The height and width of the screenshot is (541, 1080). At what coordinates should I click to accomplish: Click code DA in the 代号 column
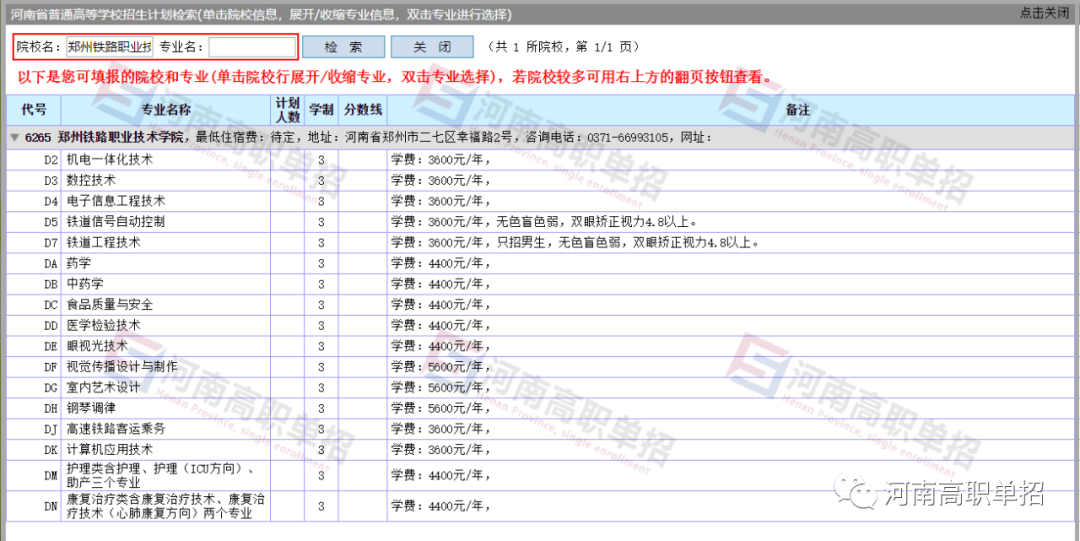point(50,263)
